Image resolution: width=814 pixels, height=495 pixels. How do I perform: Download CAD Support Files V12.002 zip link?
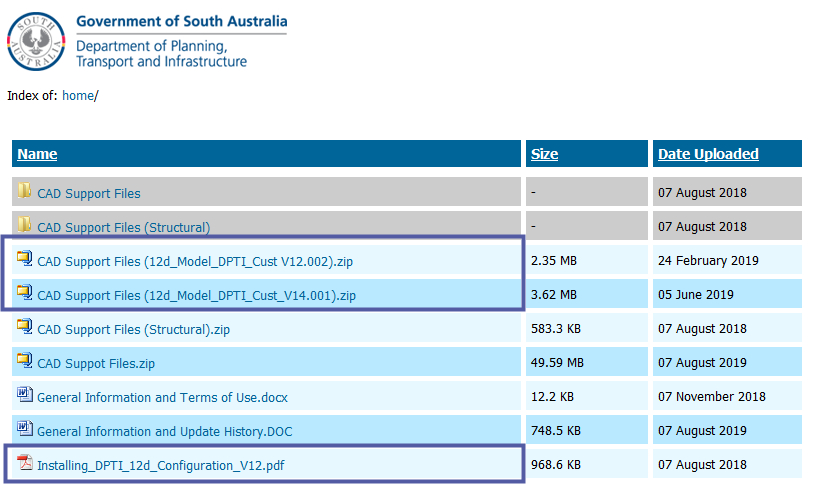pyautogui.click(x=195, y=261)
